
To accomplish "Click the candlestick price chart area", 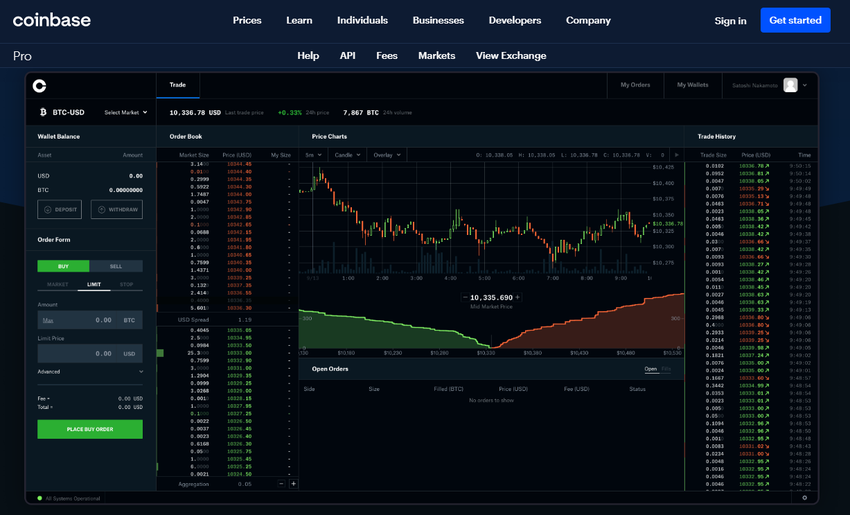I will [474, 220].
